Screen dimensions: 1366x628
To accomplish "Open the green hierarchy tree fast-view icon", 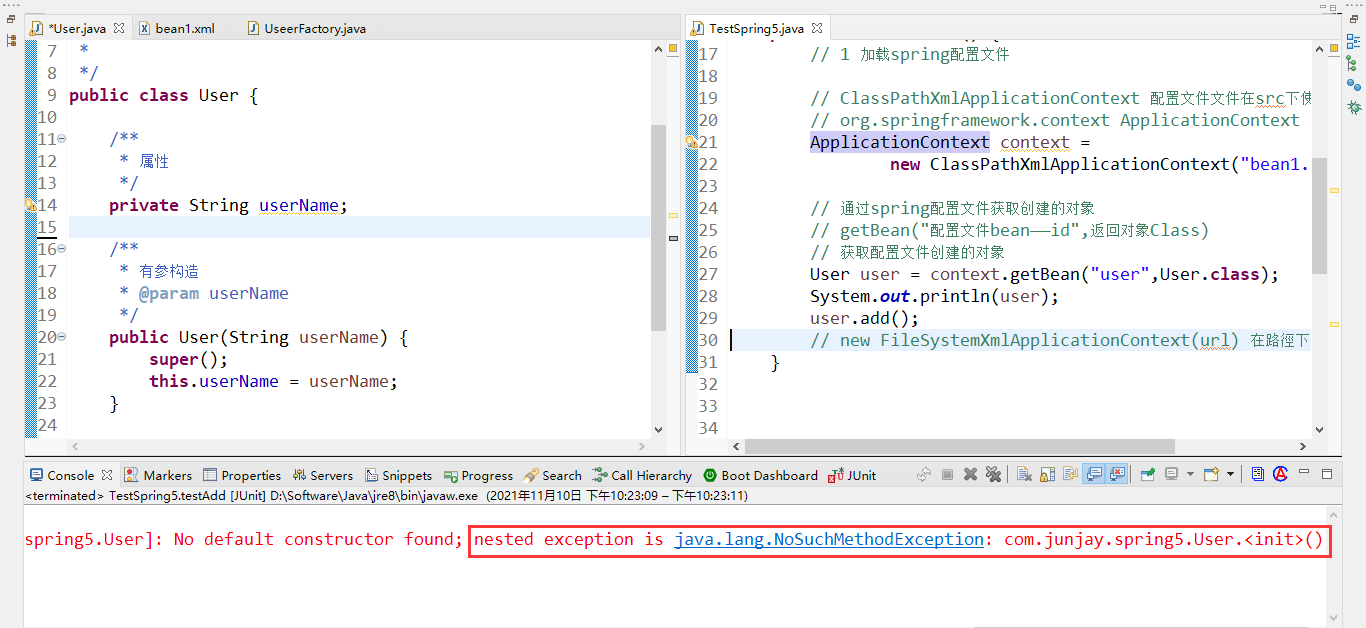I will point(1353,63).
